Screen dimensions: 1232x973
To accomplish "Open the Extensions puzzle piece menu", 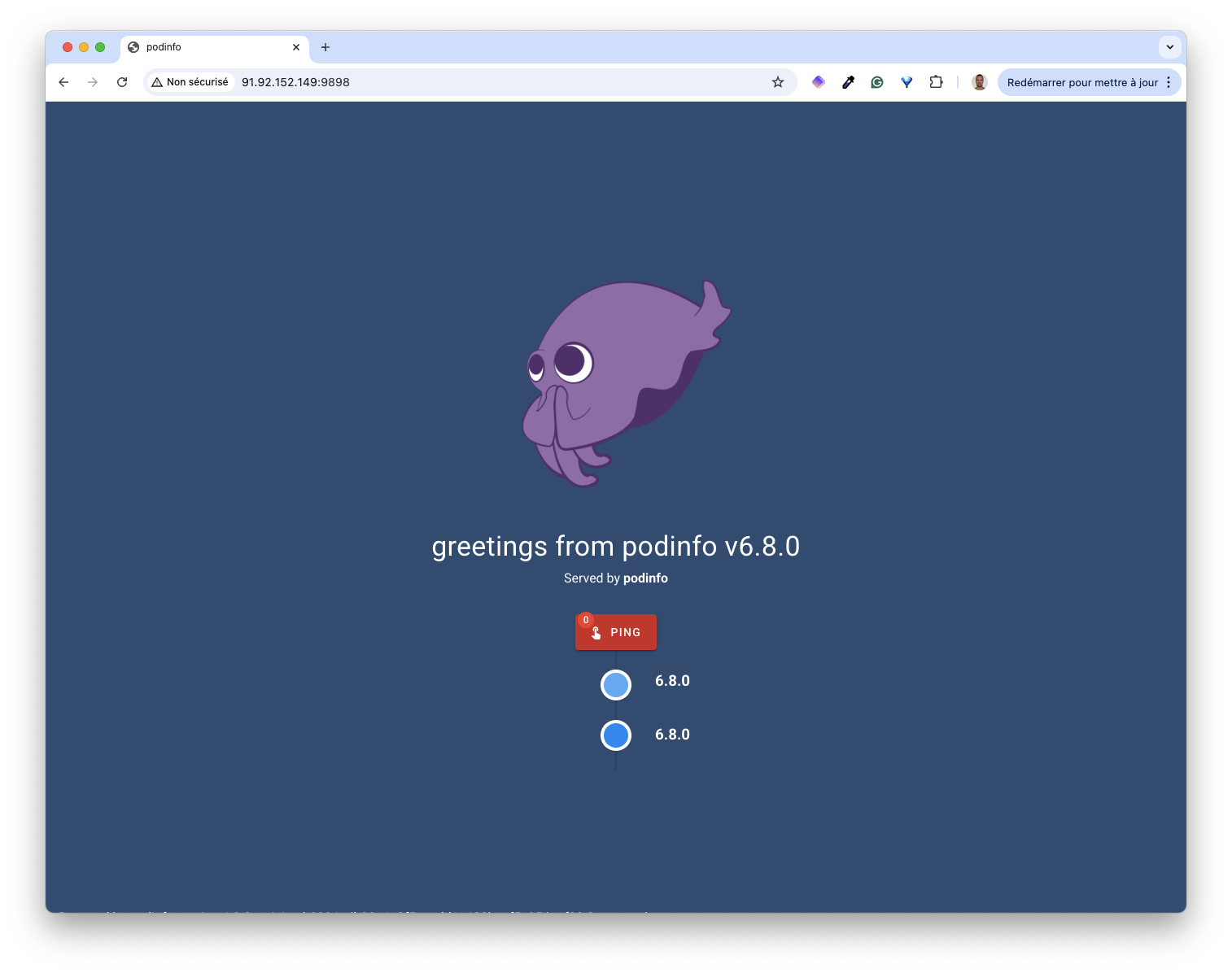I will pyautogui.click(x=936, y=82).
